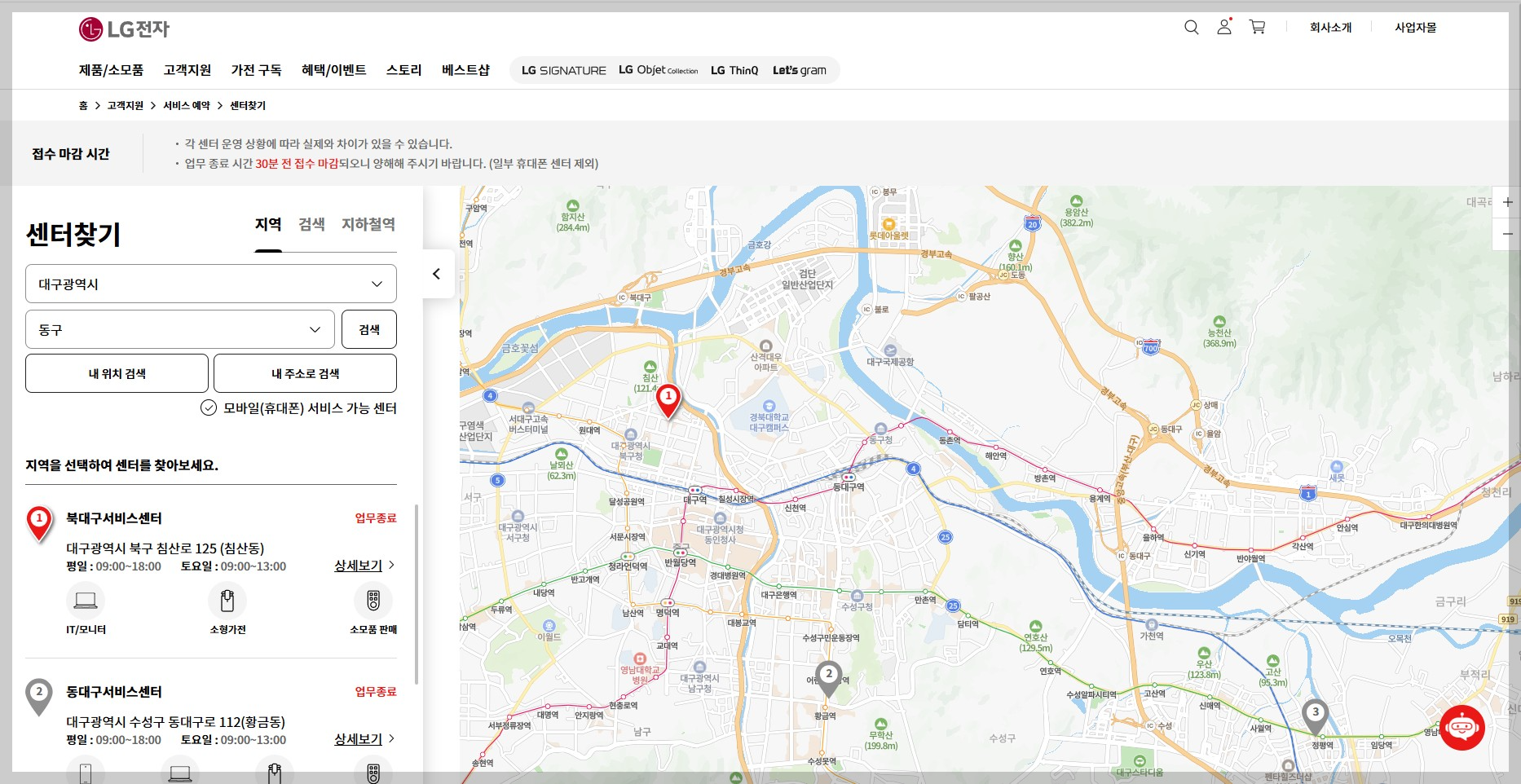Screen dimensions: 1521x784
Task: Click the center list scrollbar
Action: point(417,595)
